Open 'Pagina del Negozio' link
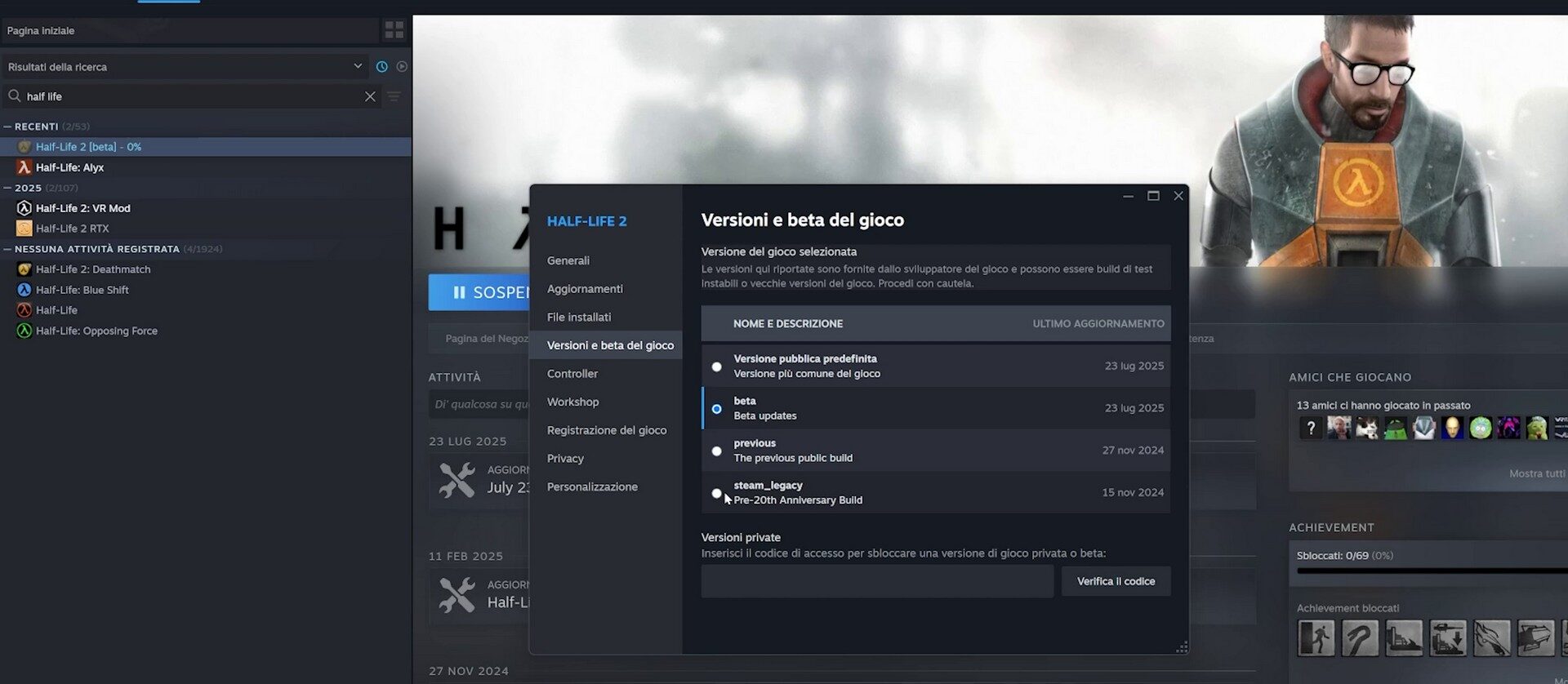Screen dimensions: 1568x684 pos(487,339)
